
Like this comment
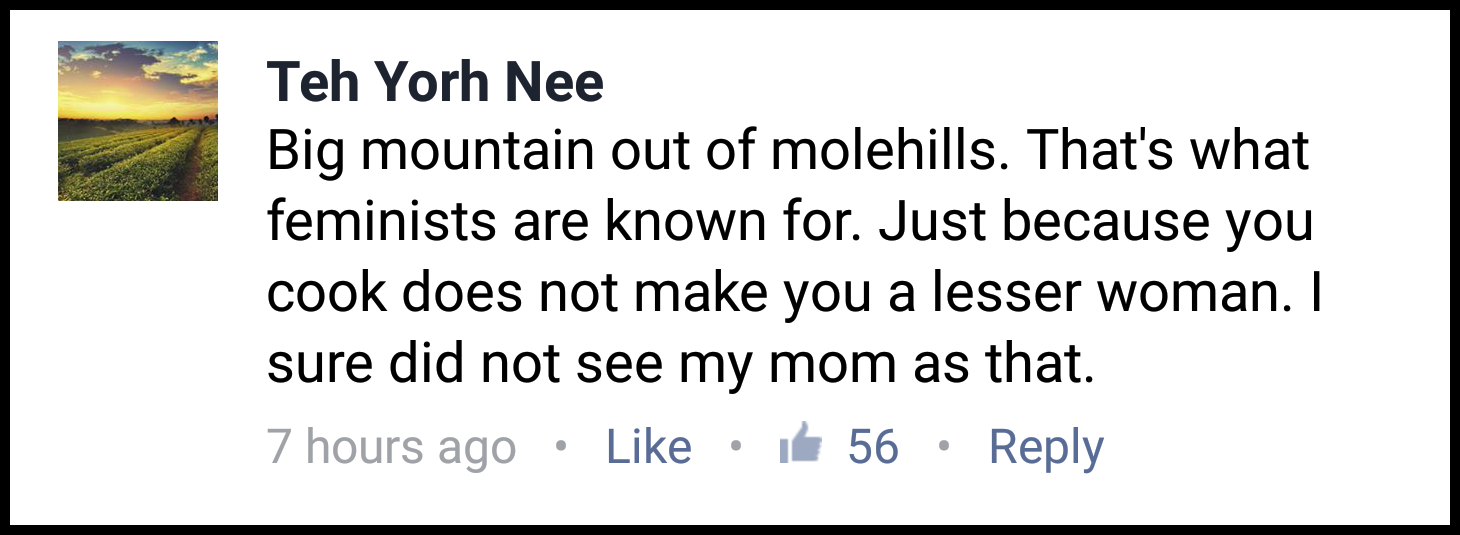click(649, 447)
